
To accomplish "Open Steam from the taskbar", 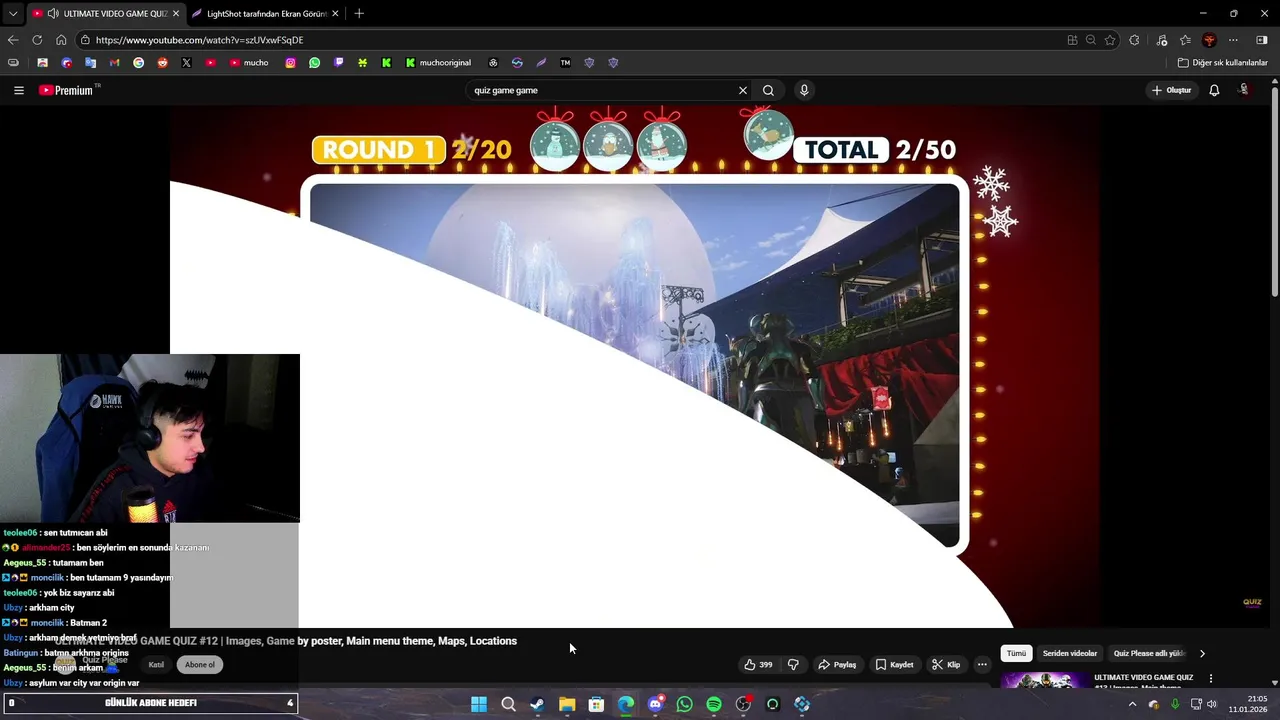I will click(537, 704).
